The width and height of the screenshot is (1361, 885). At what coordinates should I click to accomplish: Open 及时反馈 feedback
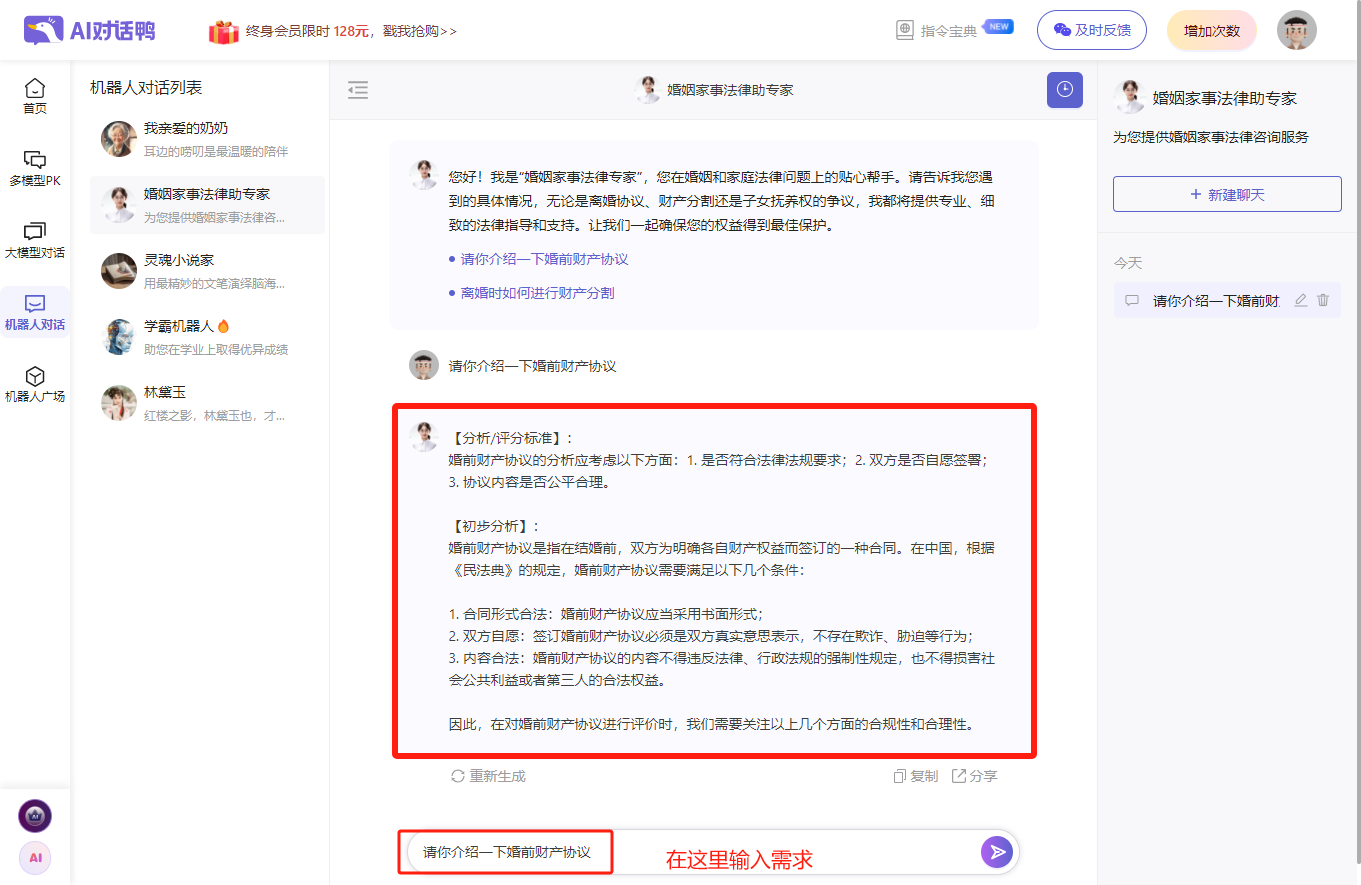tap(1091, 29)
